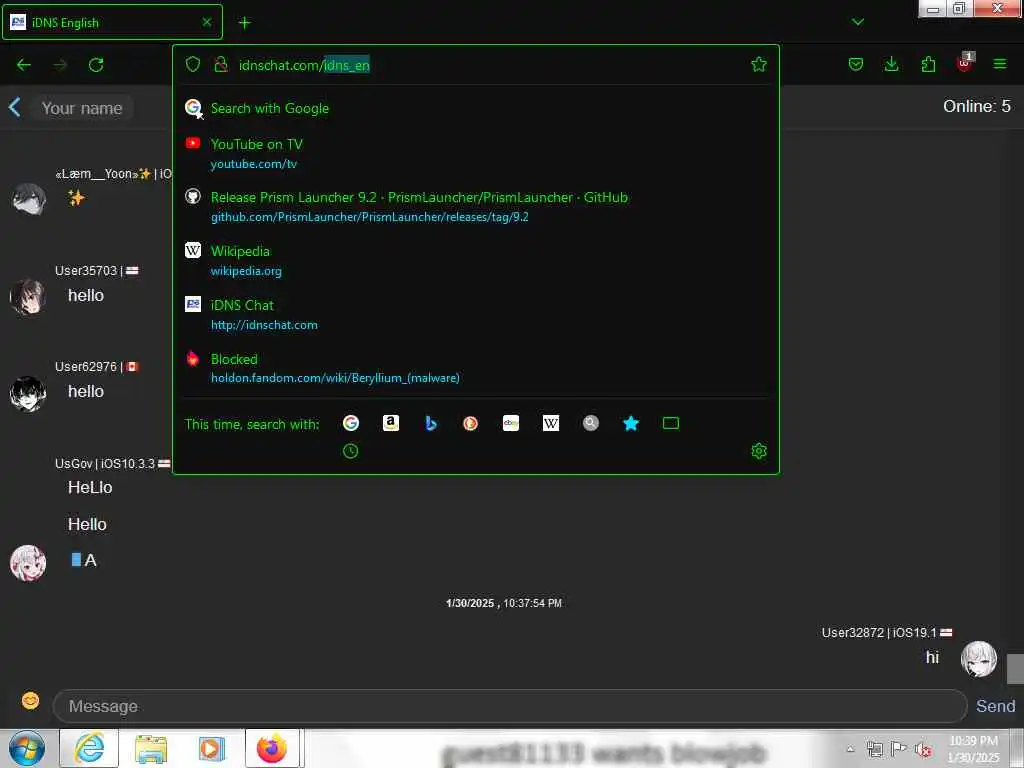This screenshot has height=768, width=1024.
Task: Click the Your name field
Action: [x=82, y=108]
